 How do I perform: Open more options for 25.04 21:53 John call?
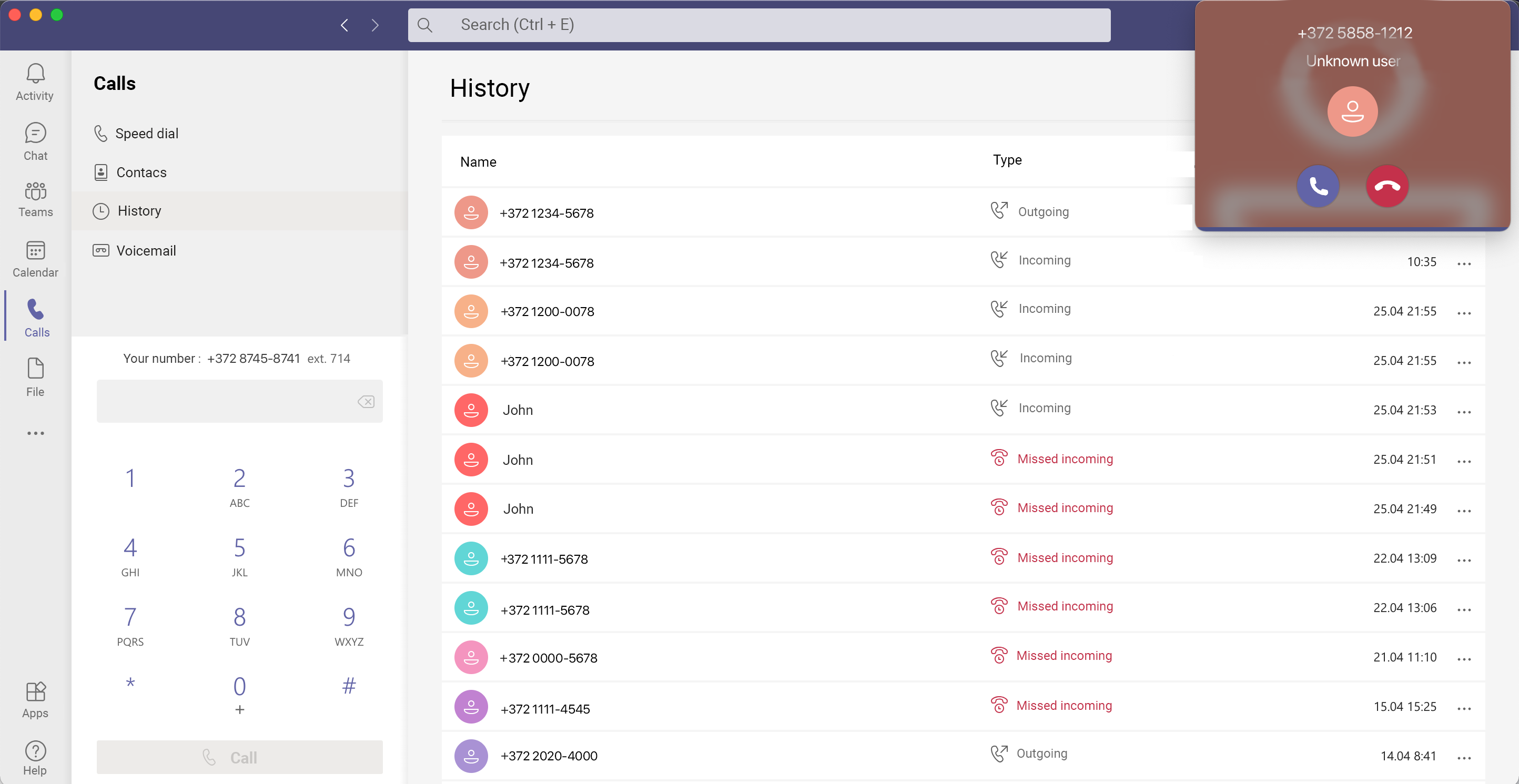click(1464, 411)
